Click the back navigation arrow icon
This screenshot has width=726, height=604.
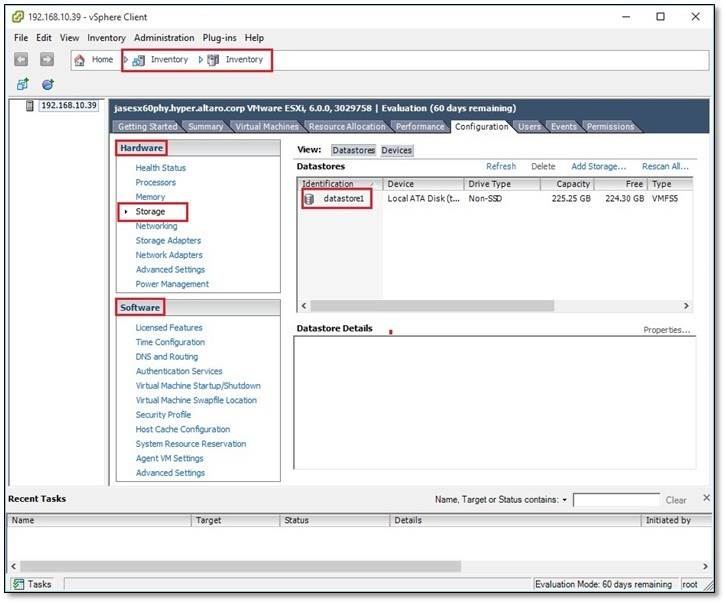click(x=21, y=59)
